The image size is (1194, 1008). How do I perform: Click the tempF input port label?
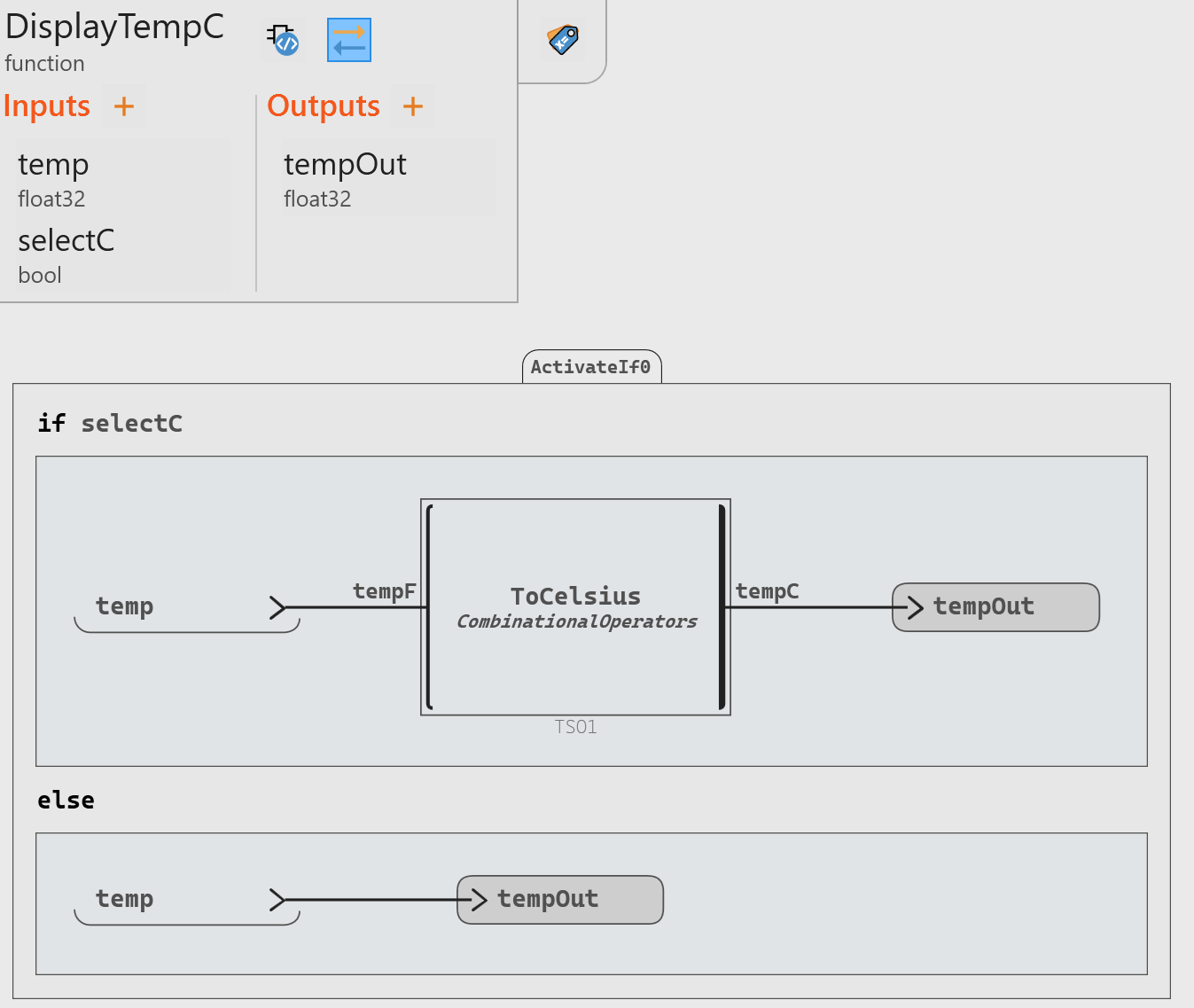pos(384,591)
